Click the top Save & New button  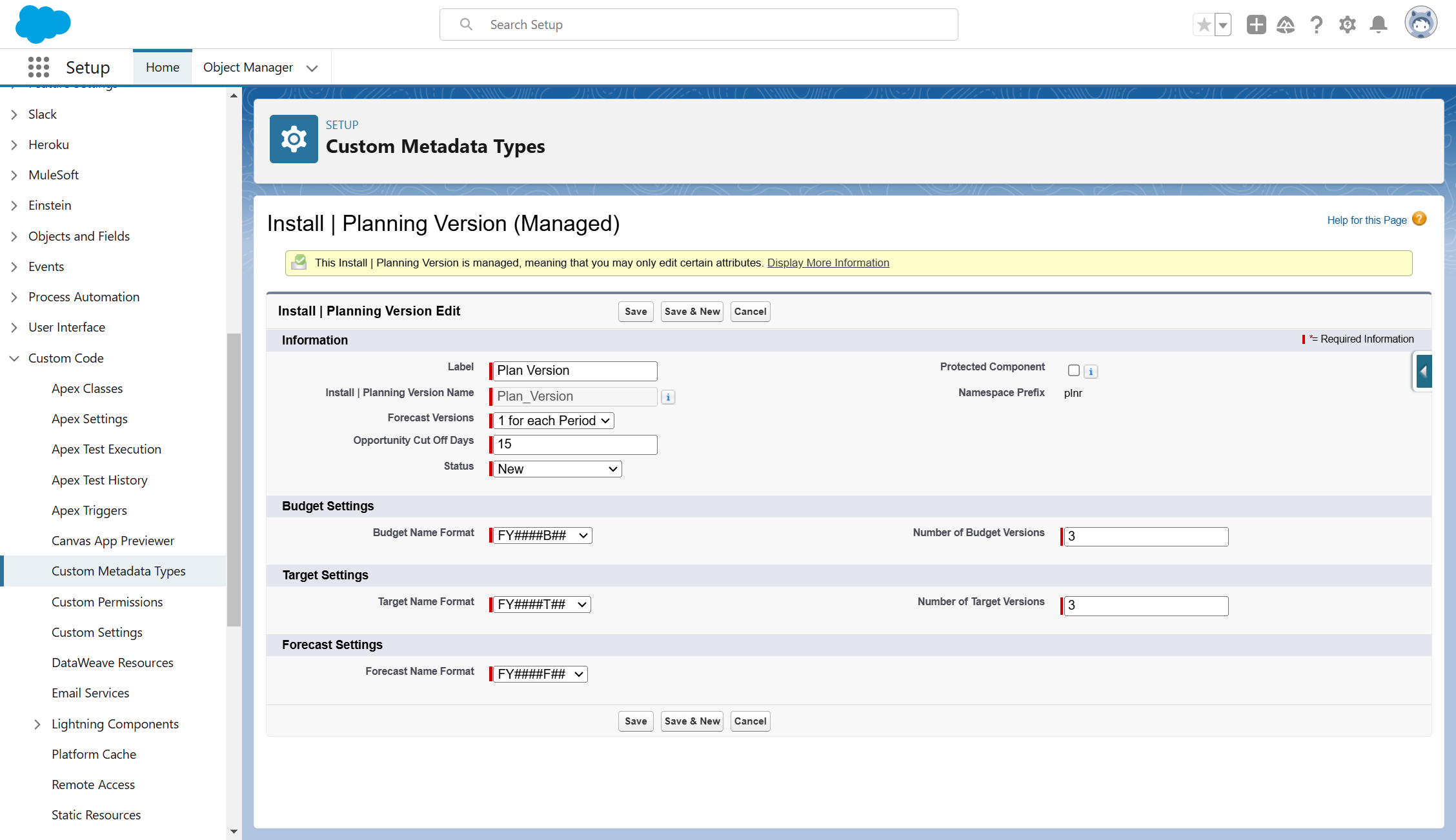tap(692, 312)
